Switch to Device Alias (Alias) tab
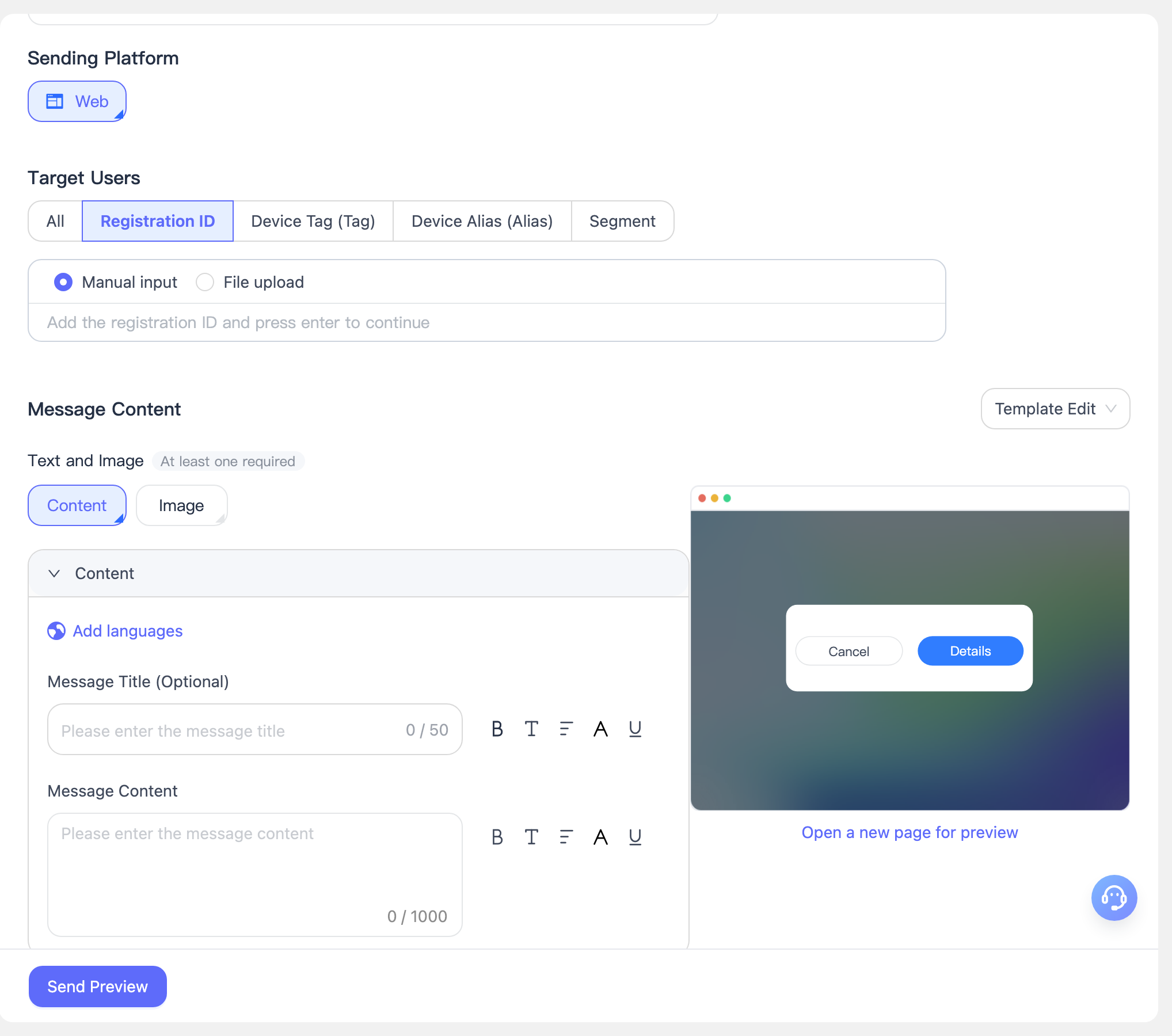Viewport: 1172px width, 1036px height. [x=482, y=221]
